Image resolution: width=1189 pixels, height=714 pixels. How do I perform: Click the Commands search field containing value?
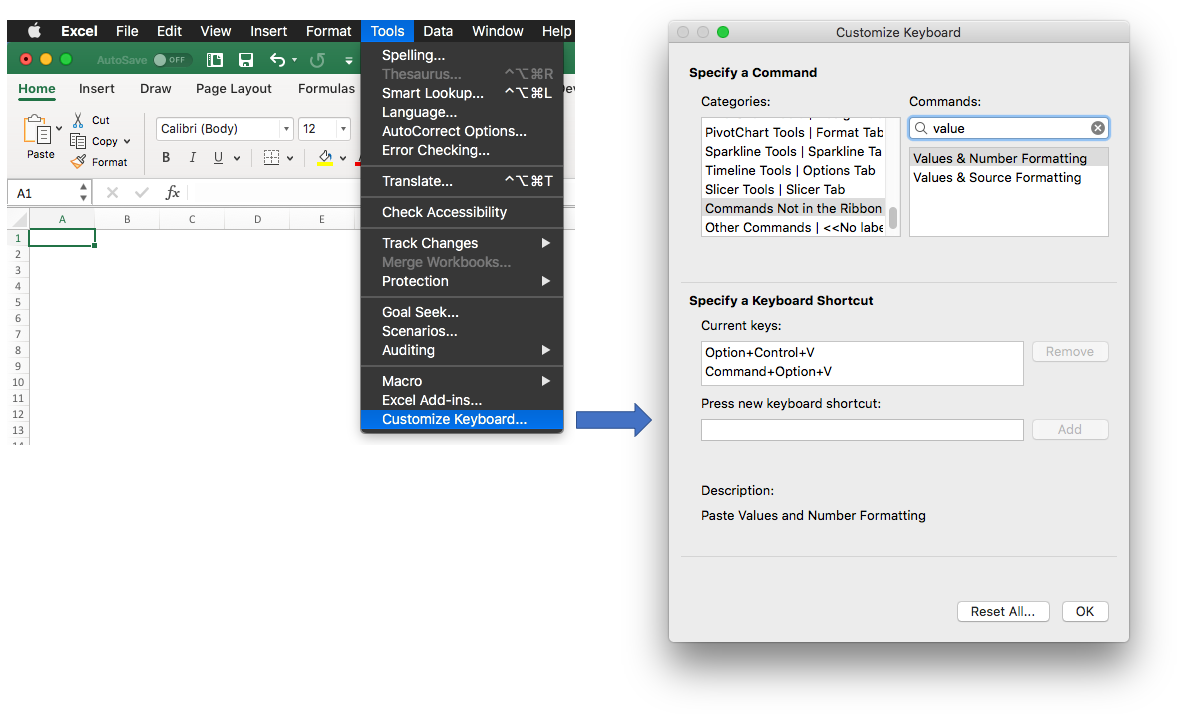(1009, 128)
